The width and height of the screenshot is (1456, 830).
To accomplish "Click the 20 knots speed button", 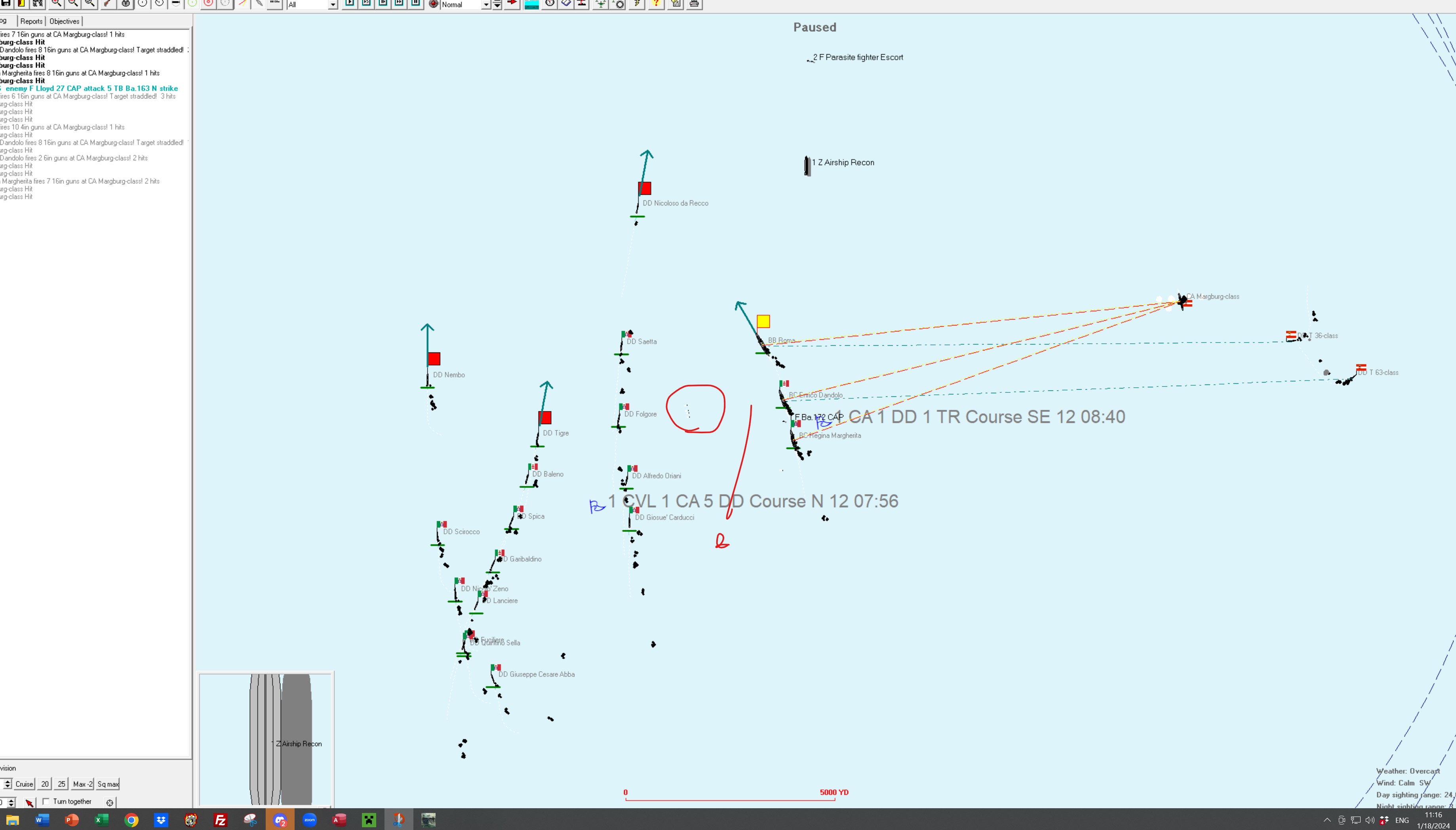I will (x=45, y=784).
